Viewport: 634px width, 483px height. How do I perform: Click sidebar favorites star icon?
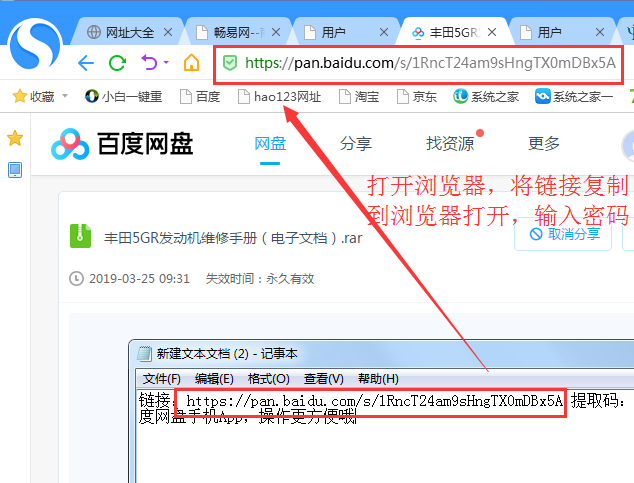(15, 139)
